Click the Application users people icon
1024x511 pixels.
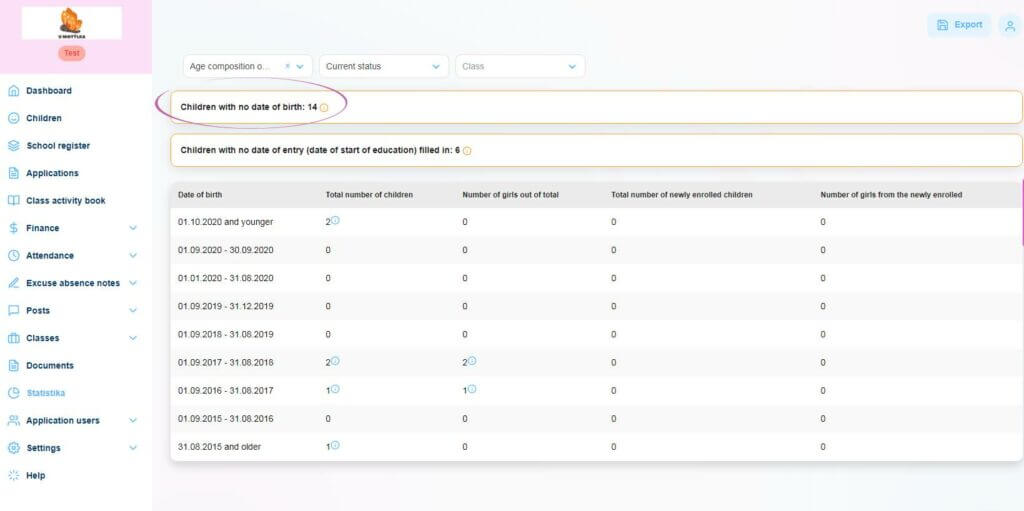pos(13,420)
